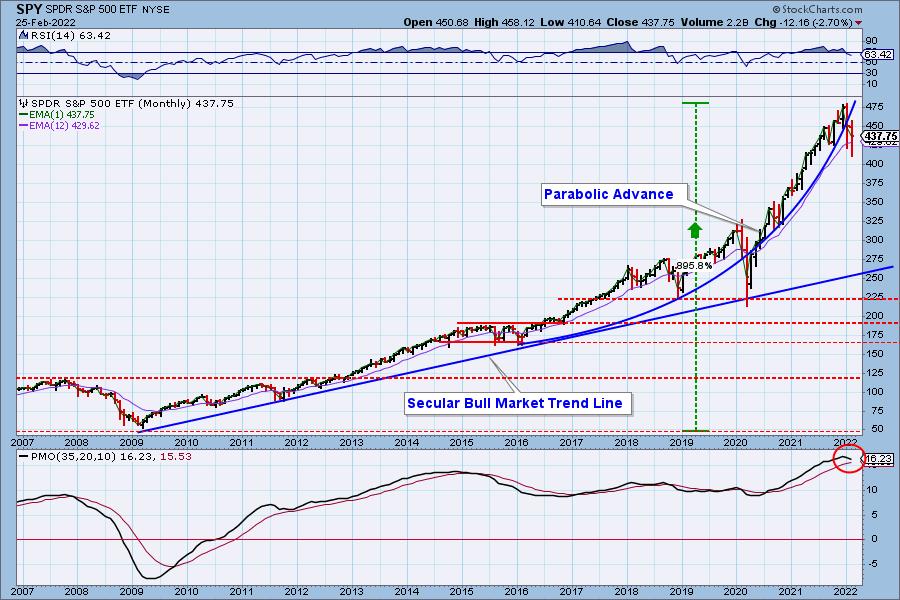Select the 'SPDR S&P 500 ETF' title beside SPY
Image resolution: width=900 pixels, height=600 pixels.
pos(91,10)
